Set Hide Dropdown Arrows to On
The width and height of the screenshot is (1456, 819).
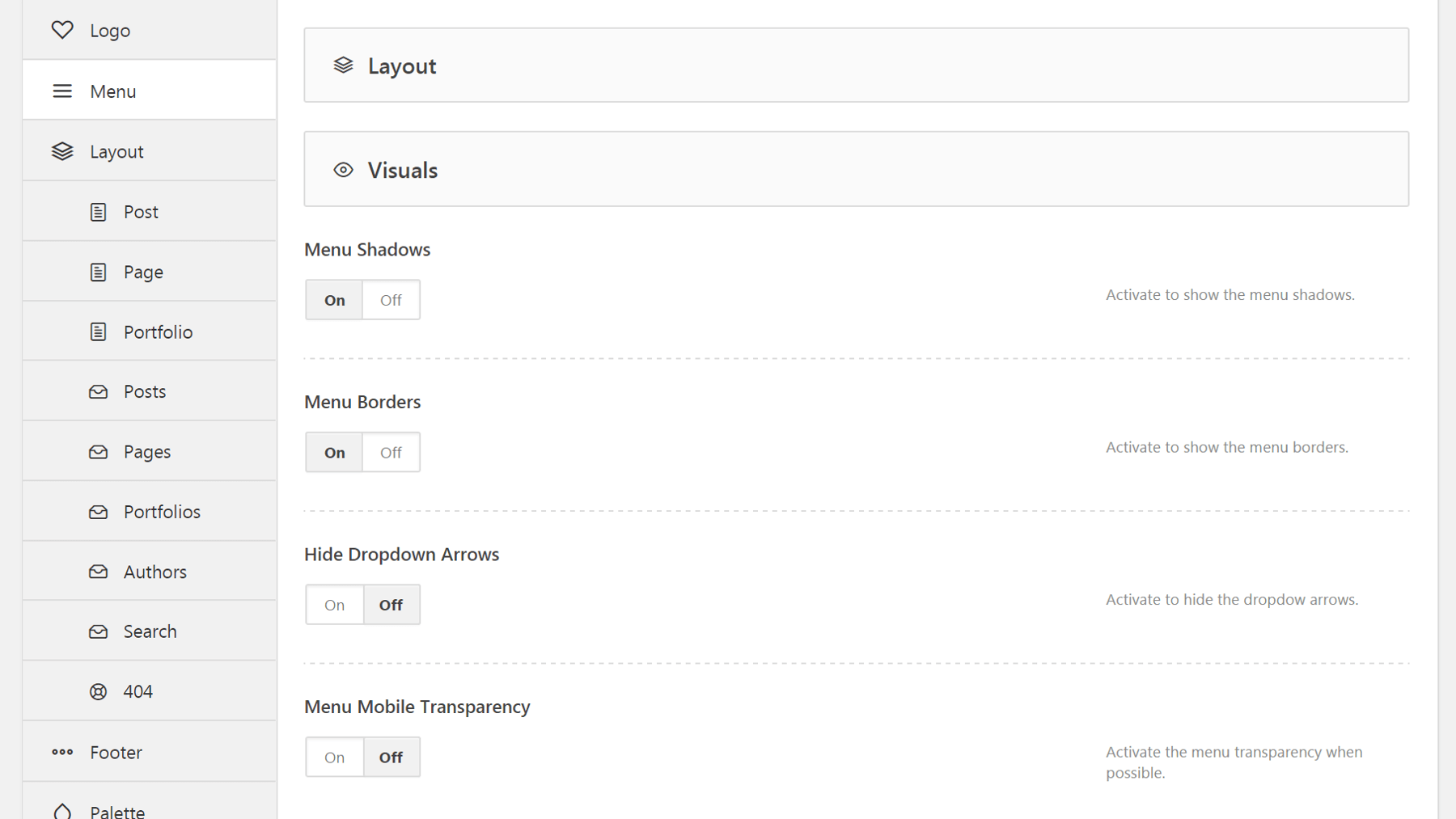tap(334, 605)
